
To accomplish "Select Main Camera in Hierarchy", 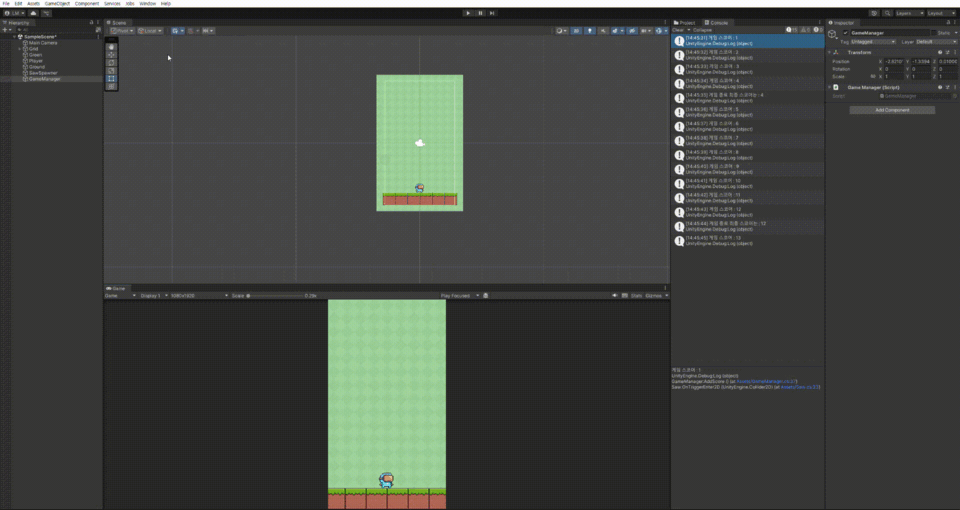I will click(43, 43).
